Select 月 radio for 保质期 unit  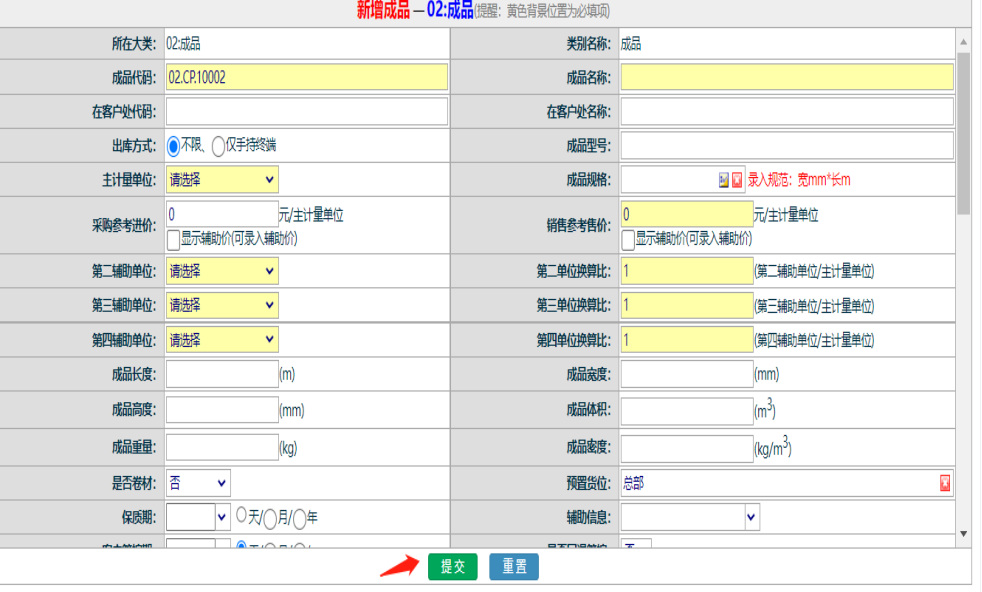tap(270, 517)
